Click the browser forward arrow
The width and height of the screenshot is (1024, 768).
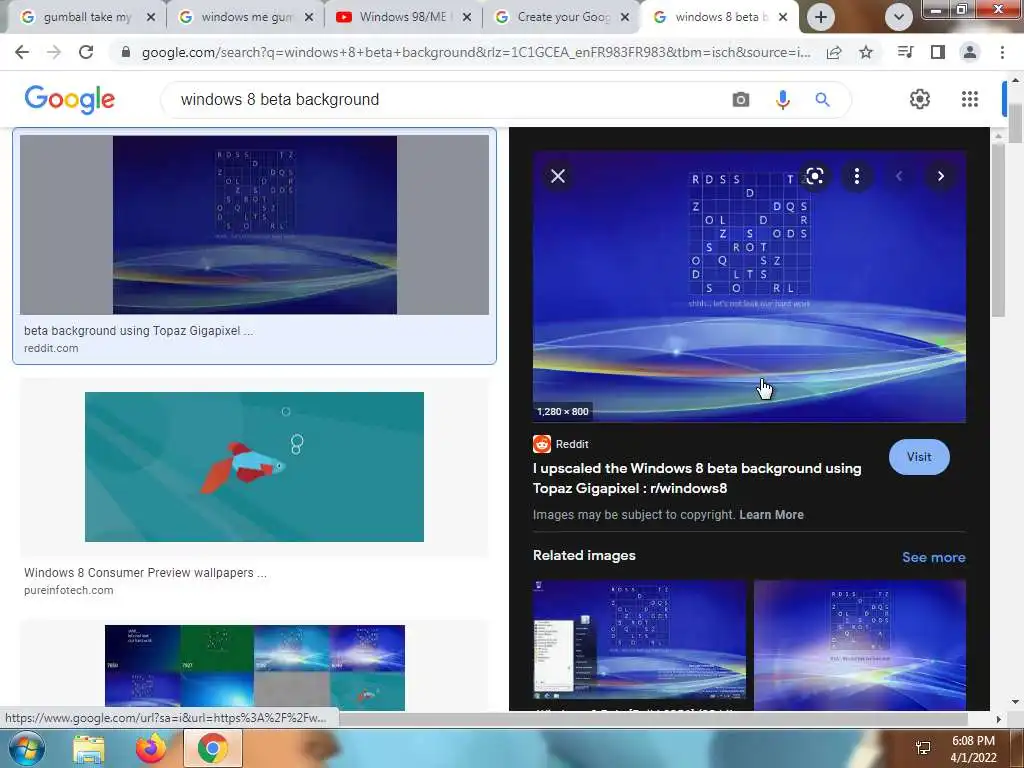(54, 52)
